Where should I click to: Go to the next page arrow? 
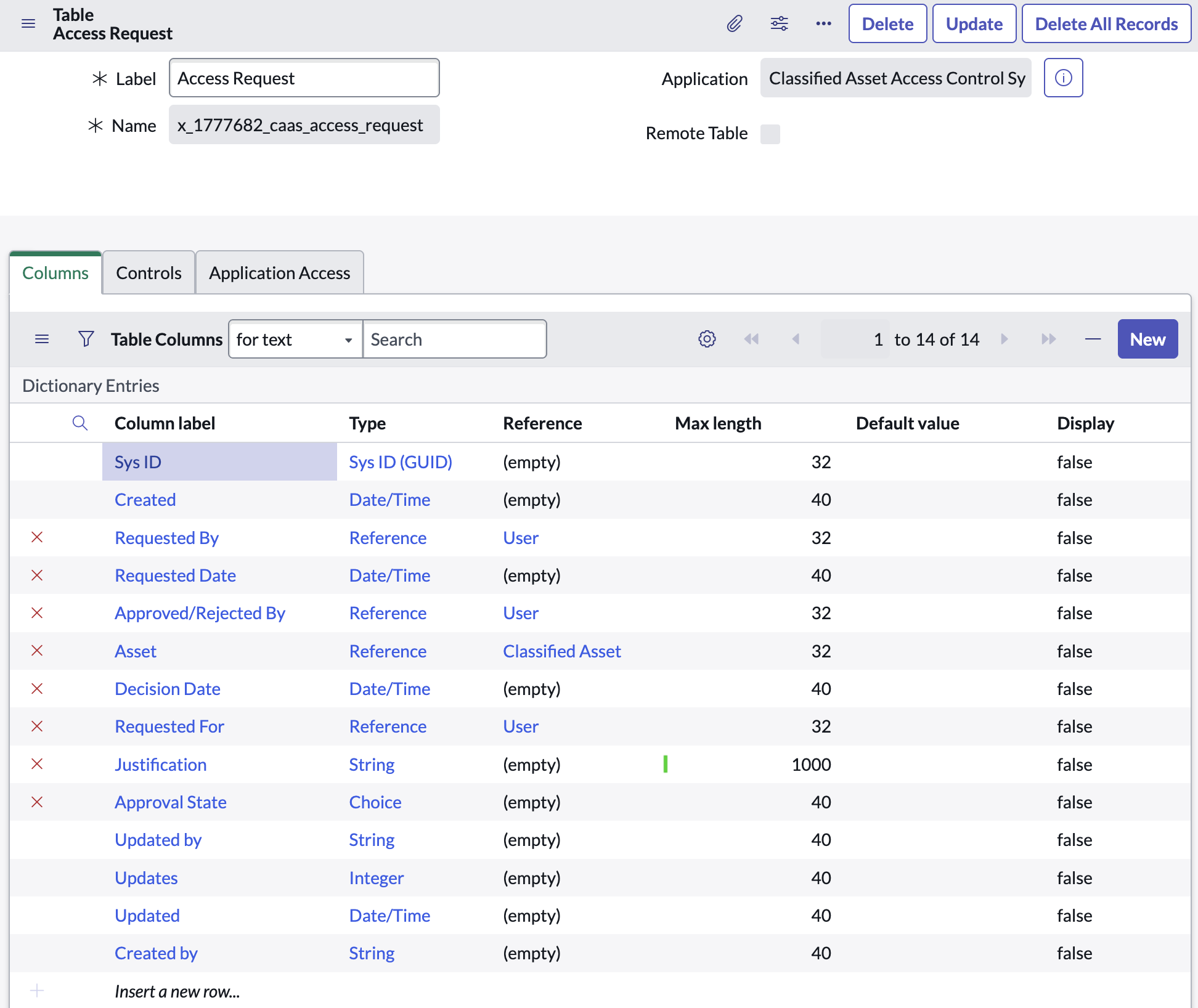tap(1004, 339)
